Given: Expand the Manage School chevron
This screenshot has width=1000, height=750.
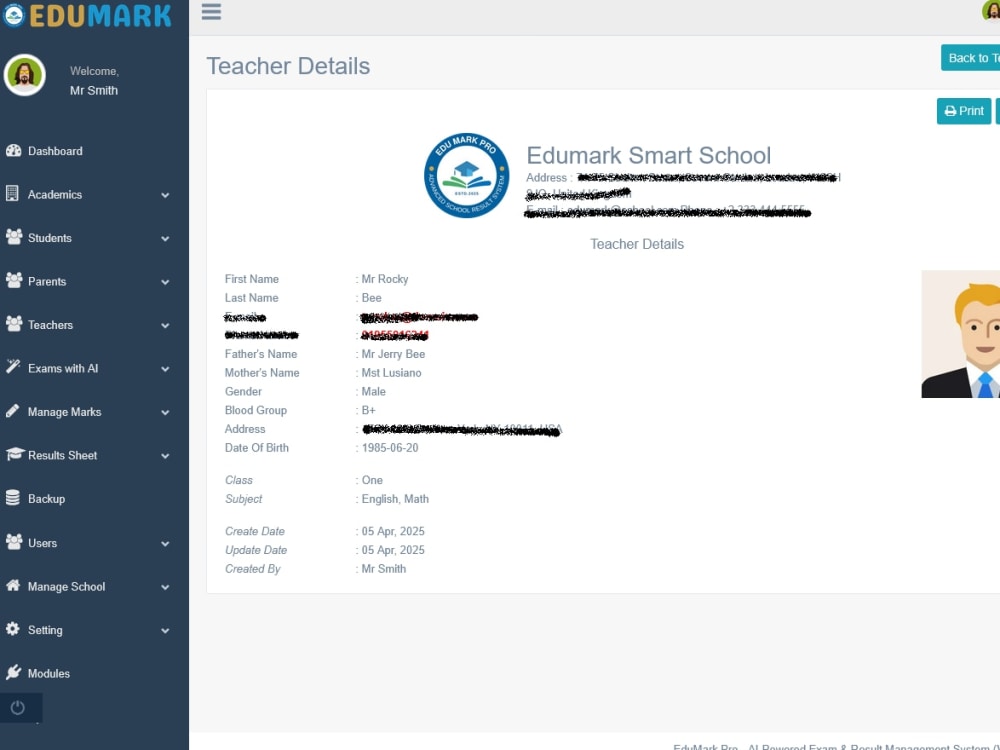Looking at the screenshot, I should click(165, 587).
